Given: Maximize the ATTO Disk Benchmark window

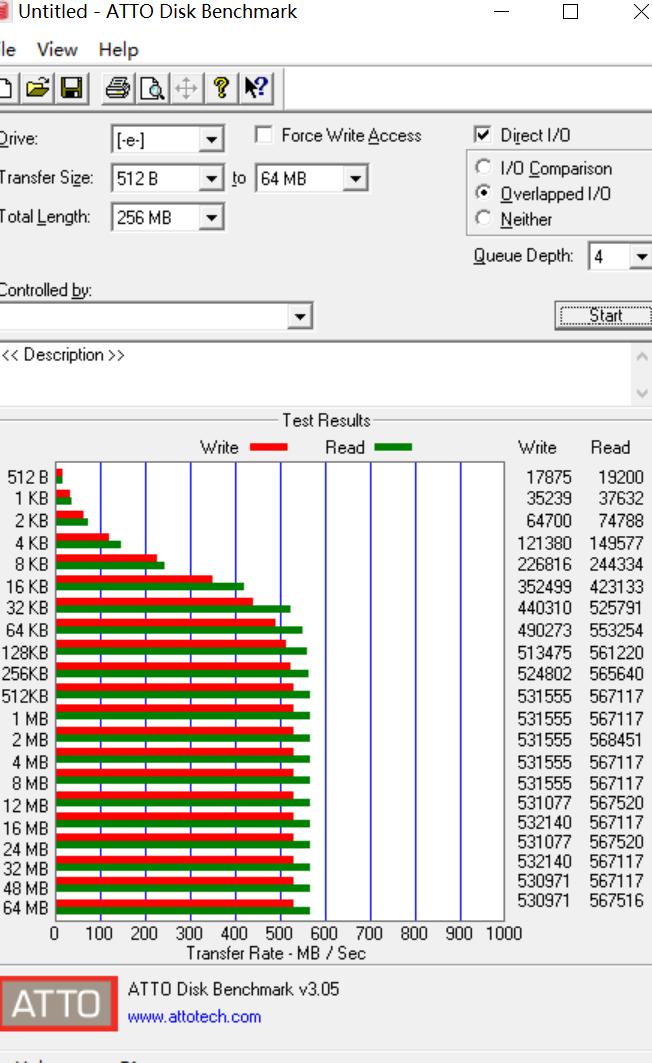Looking at the screenshot, I should pos(571,12).
